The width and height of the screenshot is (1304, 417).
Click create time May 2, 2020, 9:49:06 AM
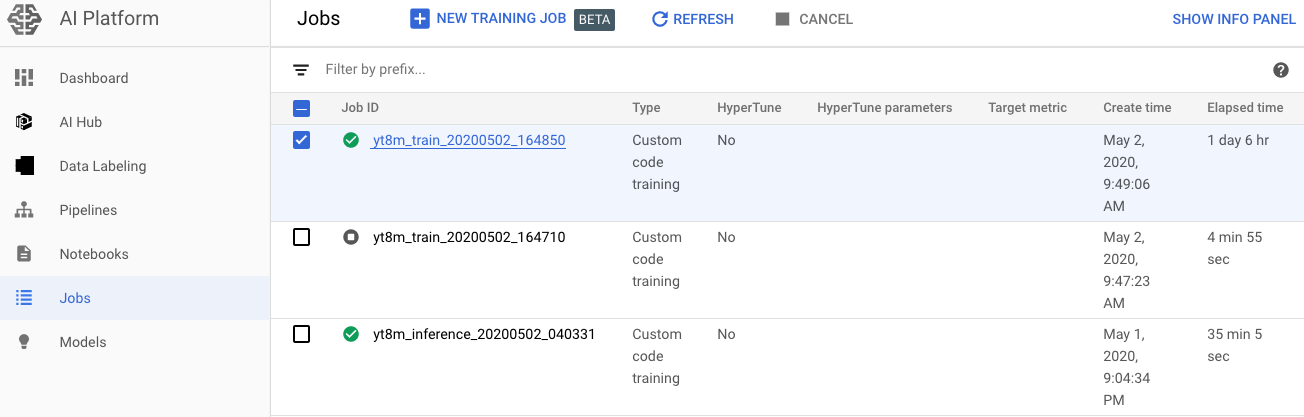[x=1129, y=173]
